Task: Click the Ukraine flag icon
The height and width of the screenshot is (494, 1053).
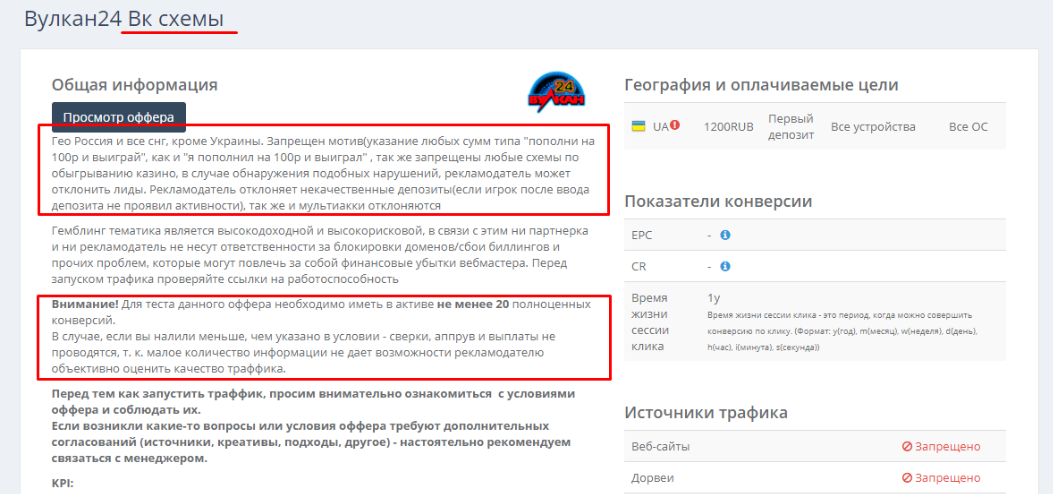Action: tap(638, 126)
